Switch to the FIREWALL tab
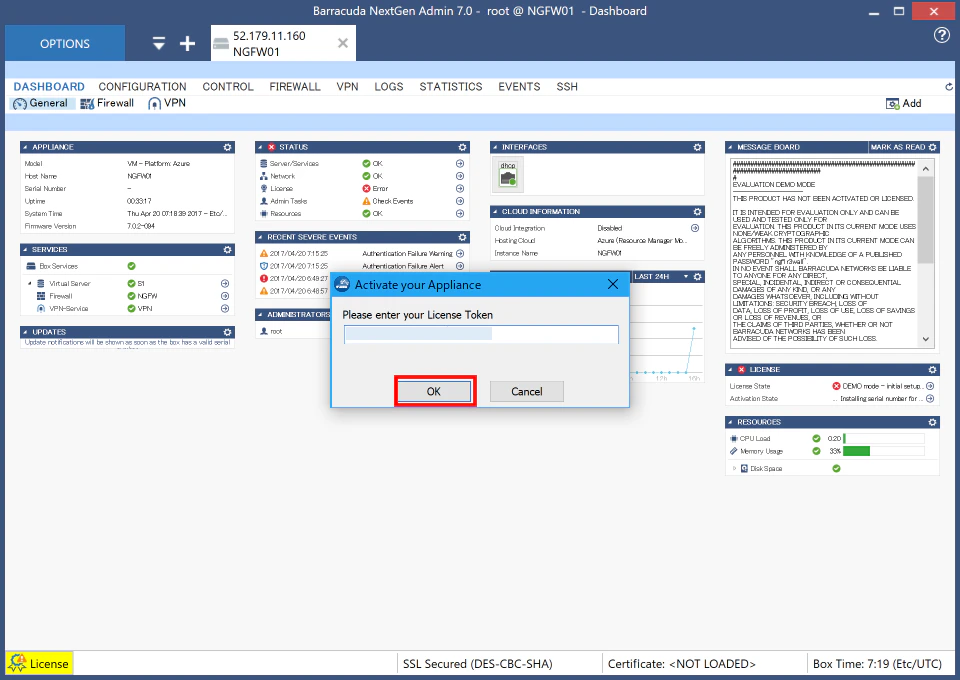 coord(295,87)
